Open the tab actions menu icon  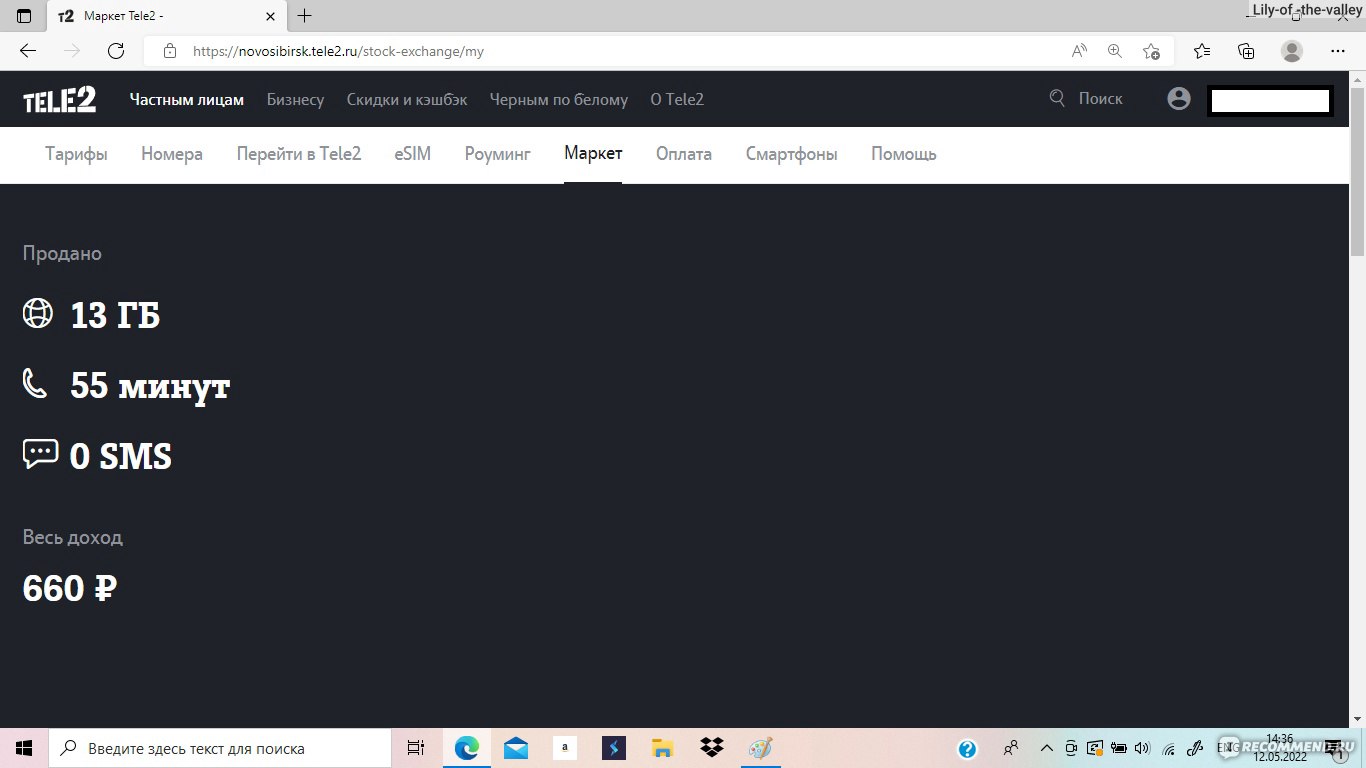tap(24, 16)
